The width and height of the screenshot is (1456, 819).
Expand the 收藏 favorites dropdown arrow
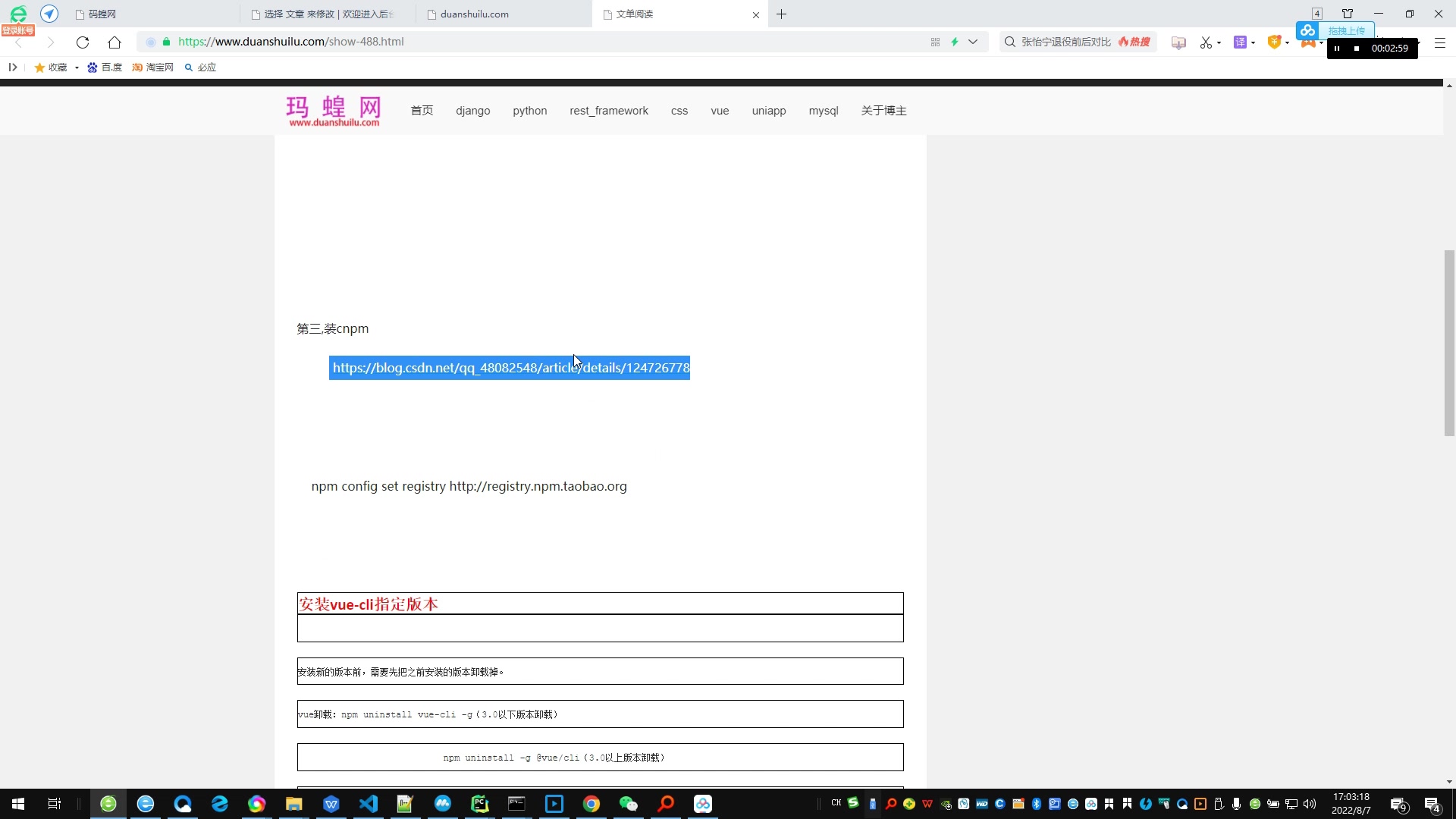[x=77, y=68]
